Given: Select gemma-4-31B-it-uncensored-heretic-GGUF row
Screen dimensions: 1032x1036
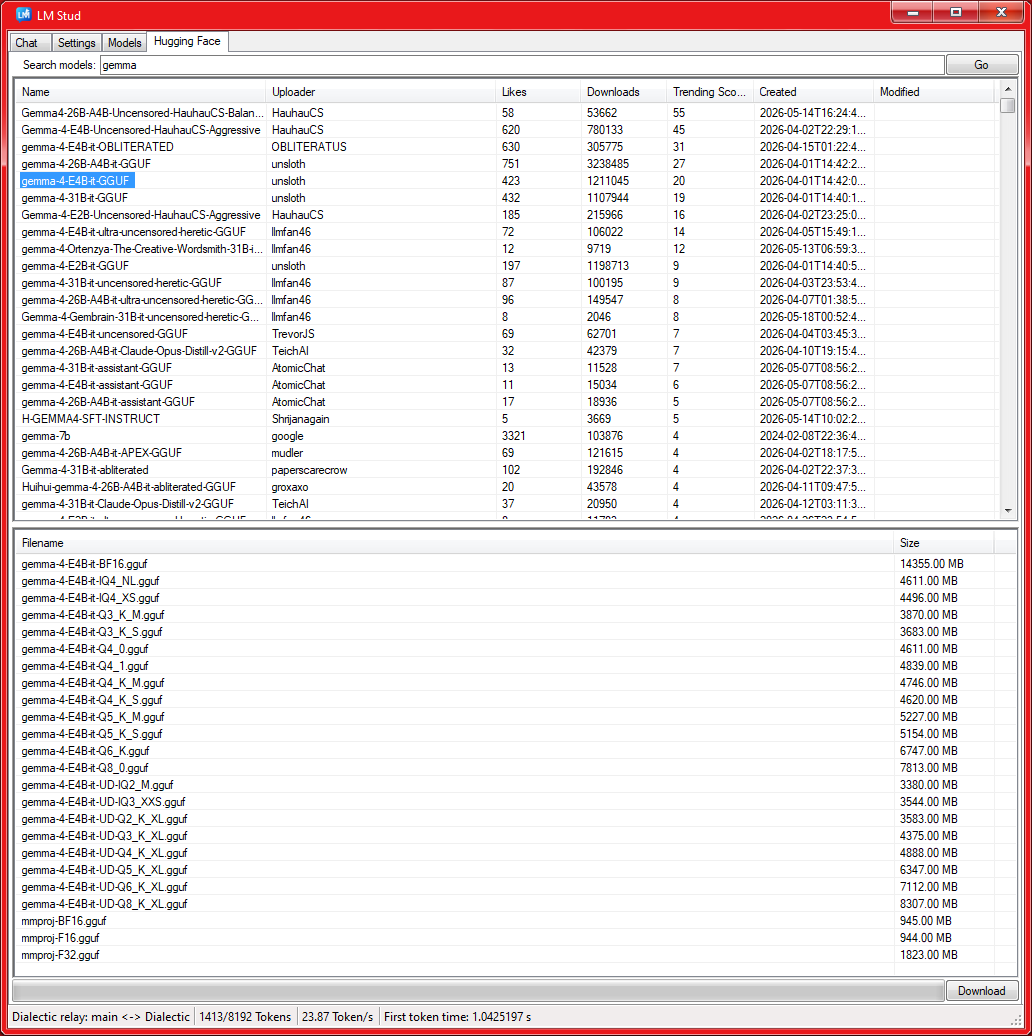Looking at the screenshot, I should pos(505,283).
